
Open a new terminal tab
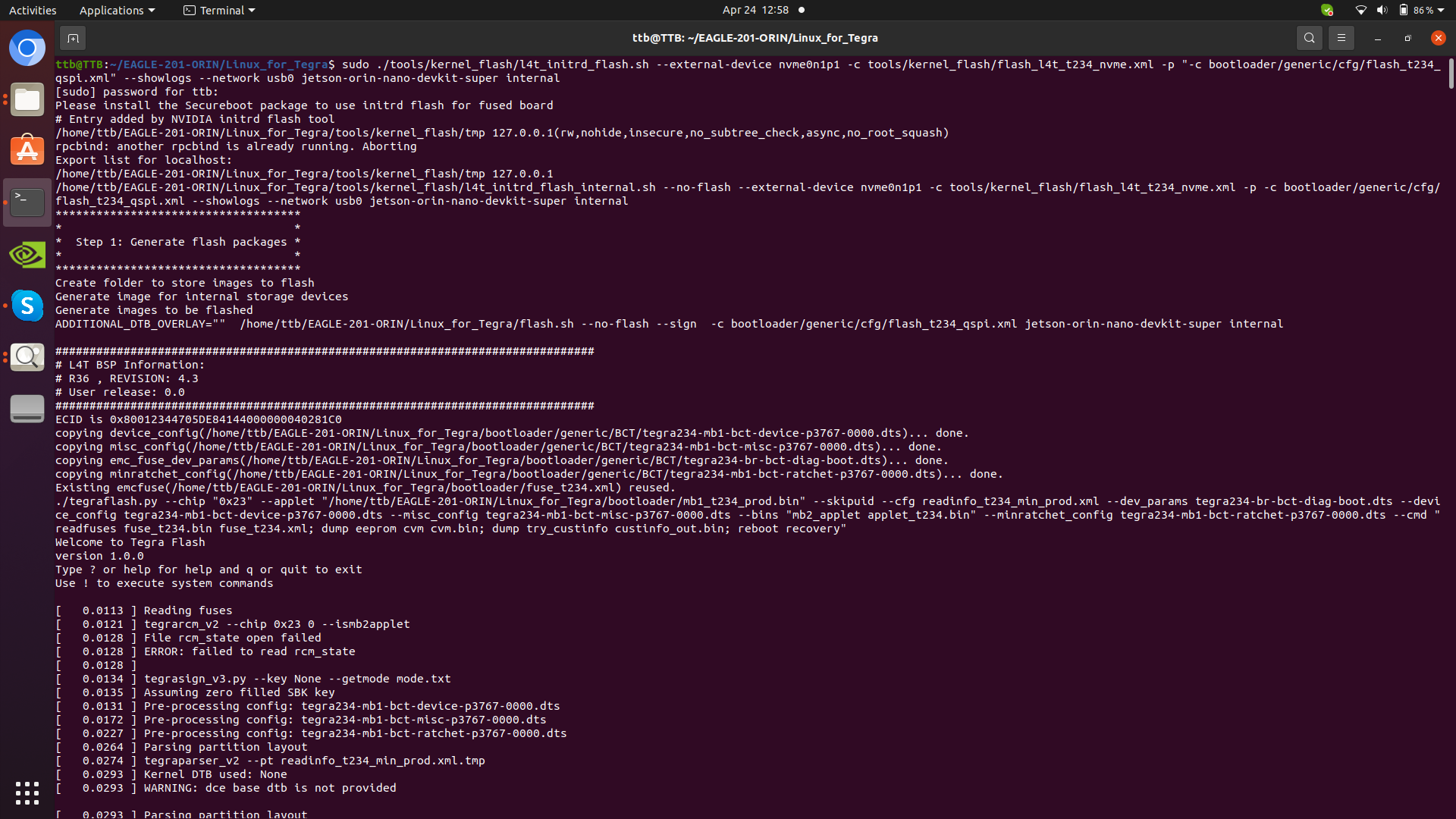[x=73, y=38]
